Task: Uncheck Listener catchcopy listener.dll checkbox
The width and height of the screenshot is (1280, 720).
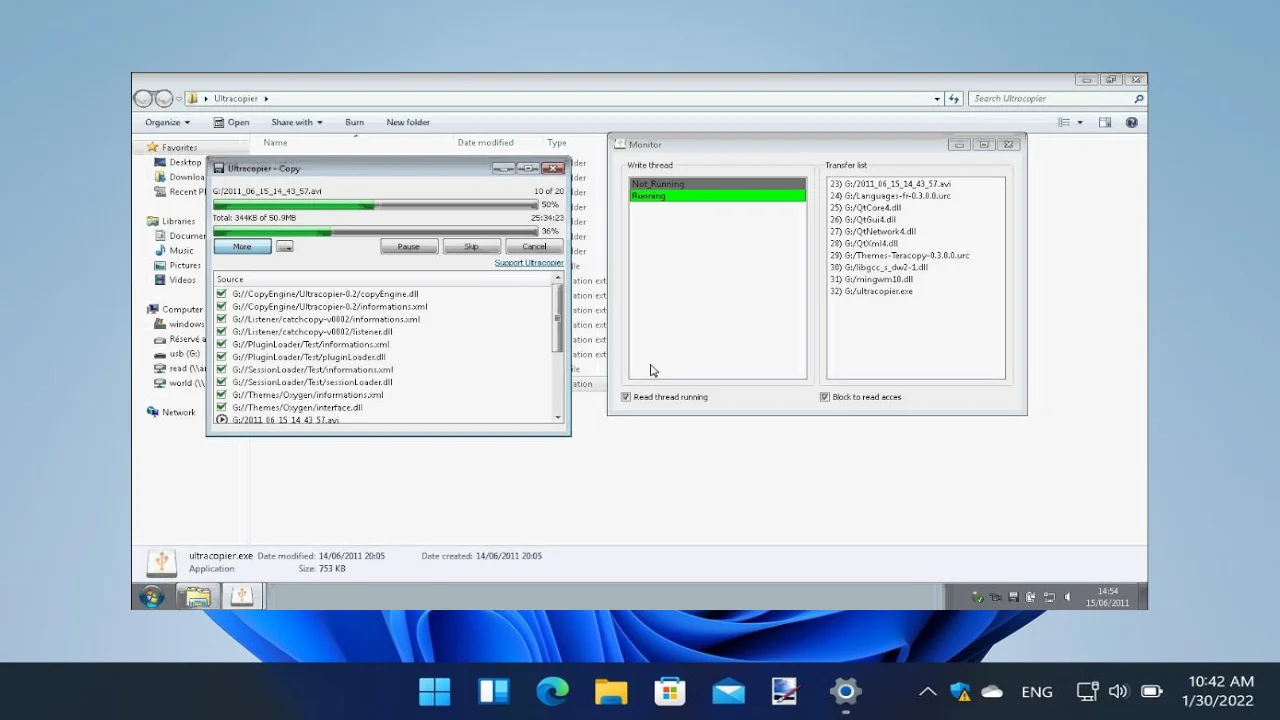Action: click(221, 332)
